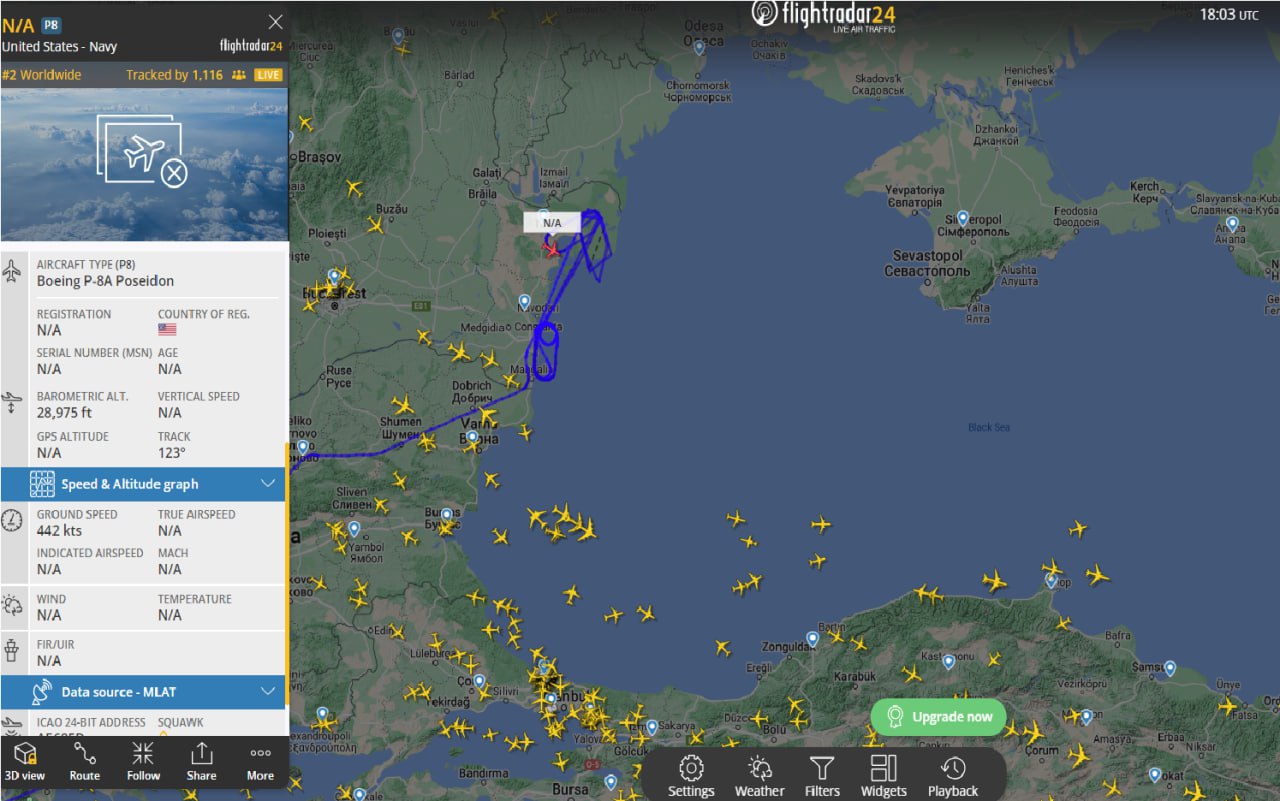Show the flight Route icon
Image resolution: width=1280 pixels, height=801 pixels.
tap(84, 753)
